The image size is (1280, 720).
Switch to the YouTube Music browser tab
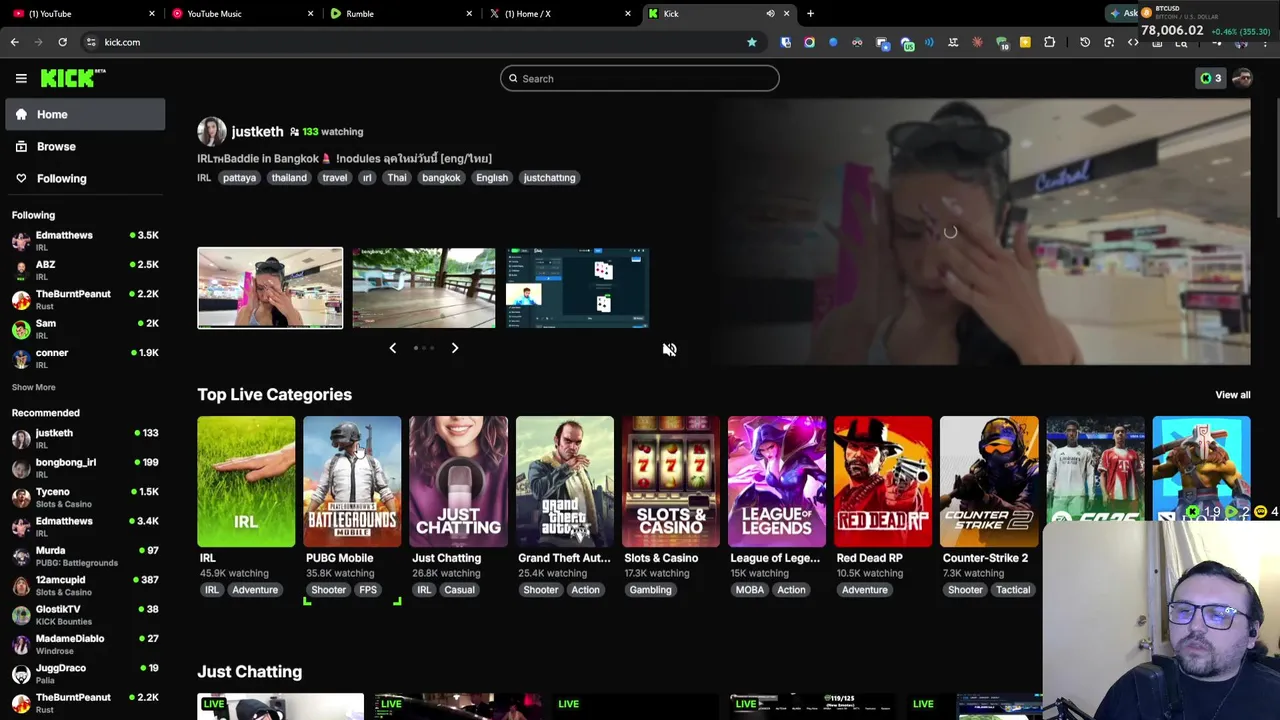point(240,13)
